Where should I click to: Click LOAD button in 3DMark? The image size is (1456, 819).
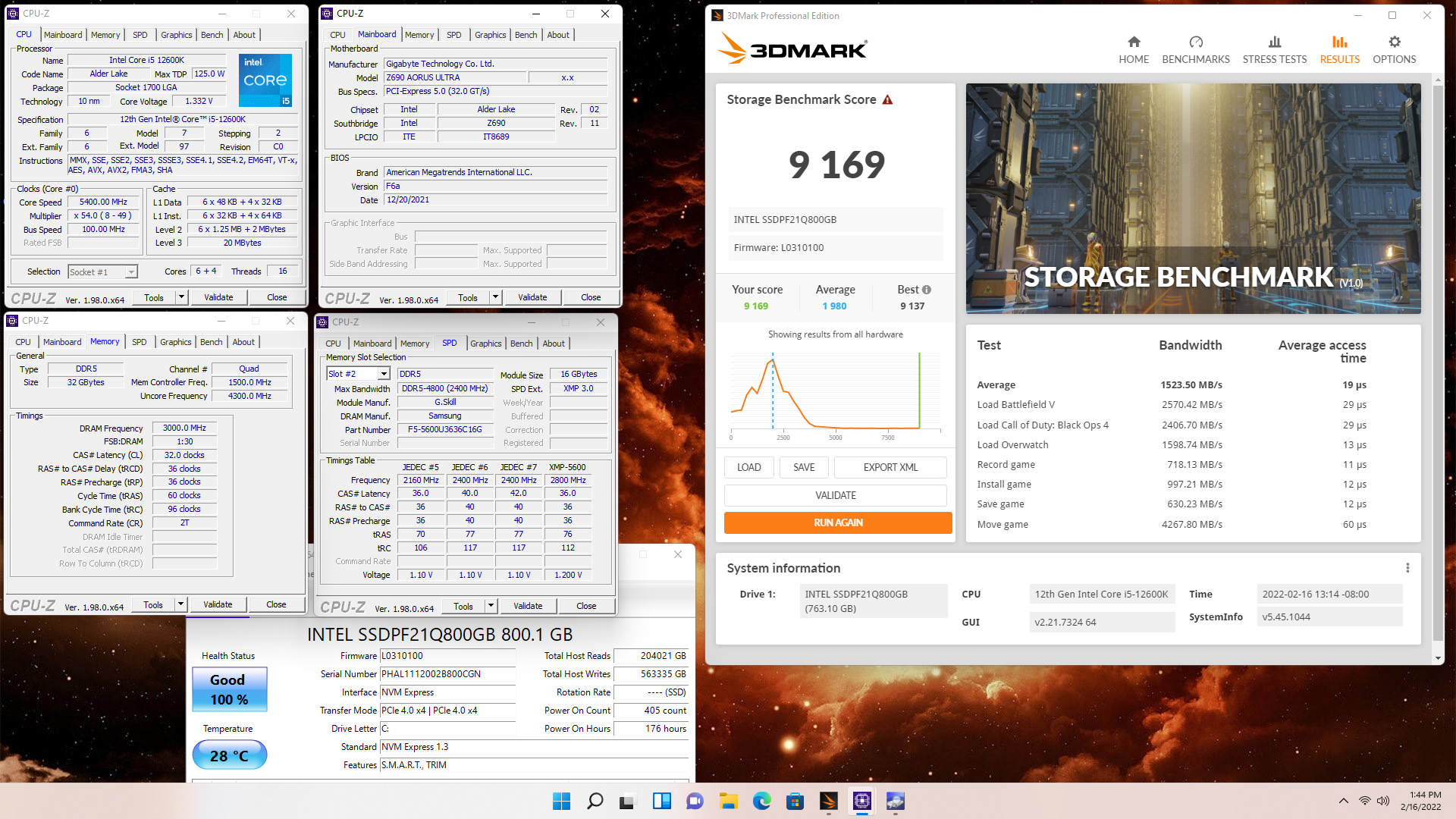pyautogui.click(x=749, y=467)
